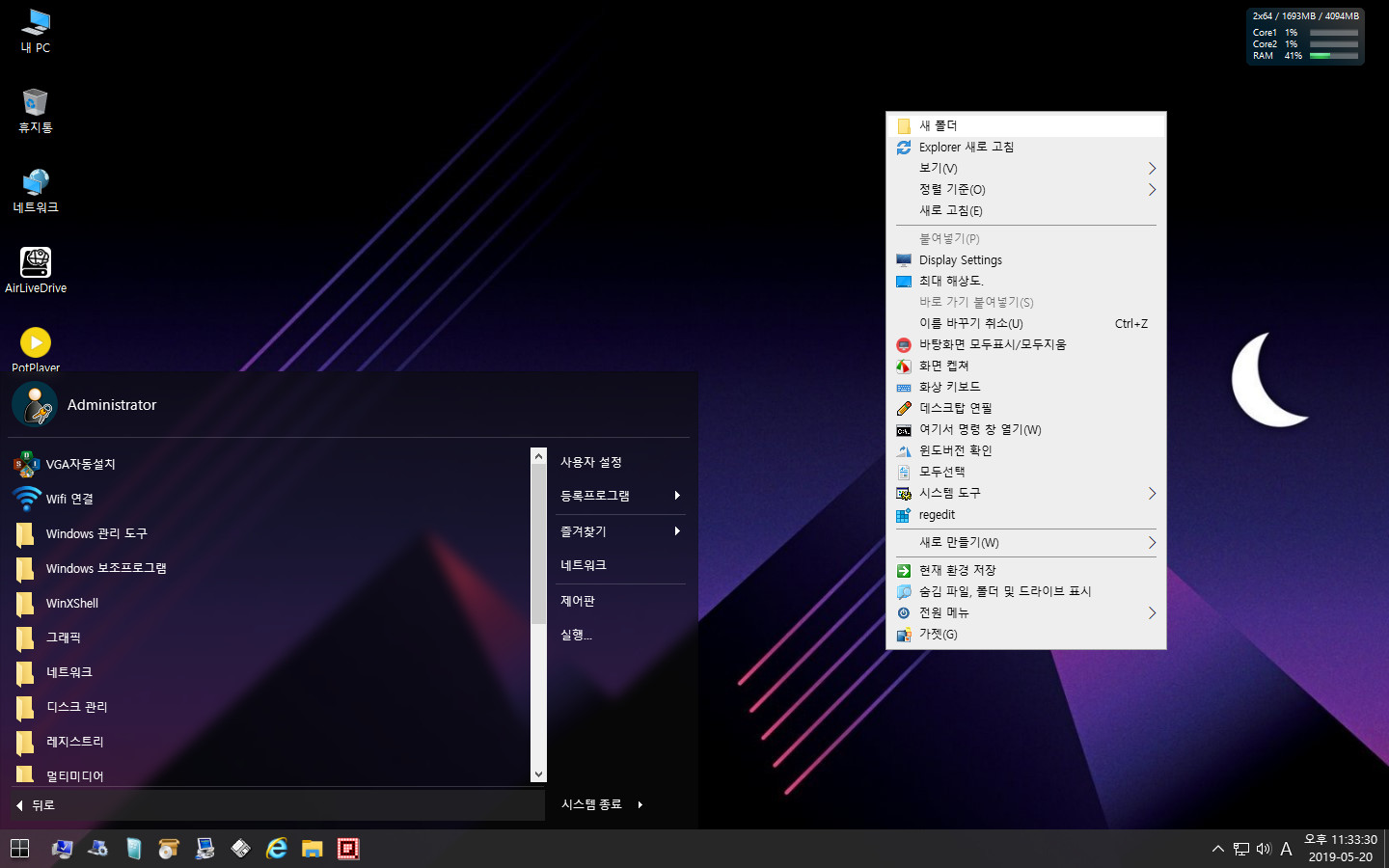1389x868 pixels.
Task: Click the monitor with checkmark taskbar icon
Action: (63, 849)
